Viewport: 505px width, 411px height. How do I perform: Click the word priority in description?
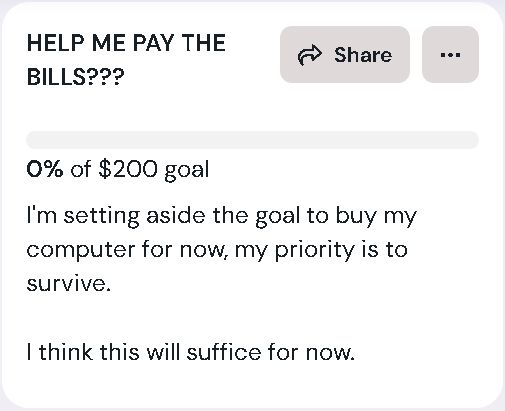pos(314,250)
